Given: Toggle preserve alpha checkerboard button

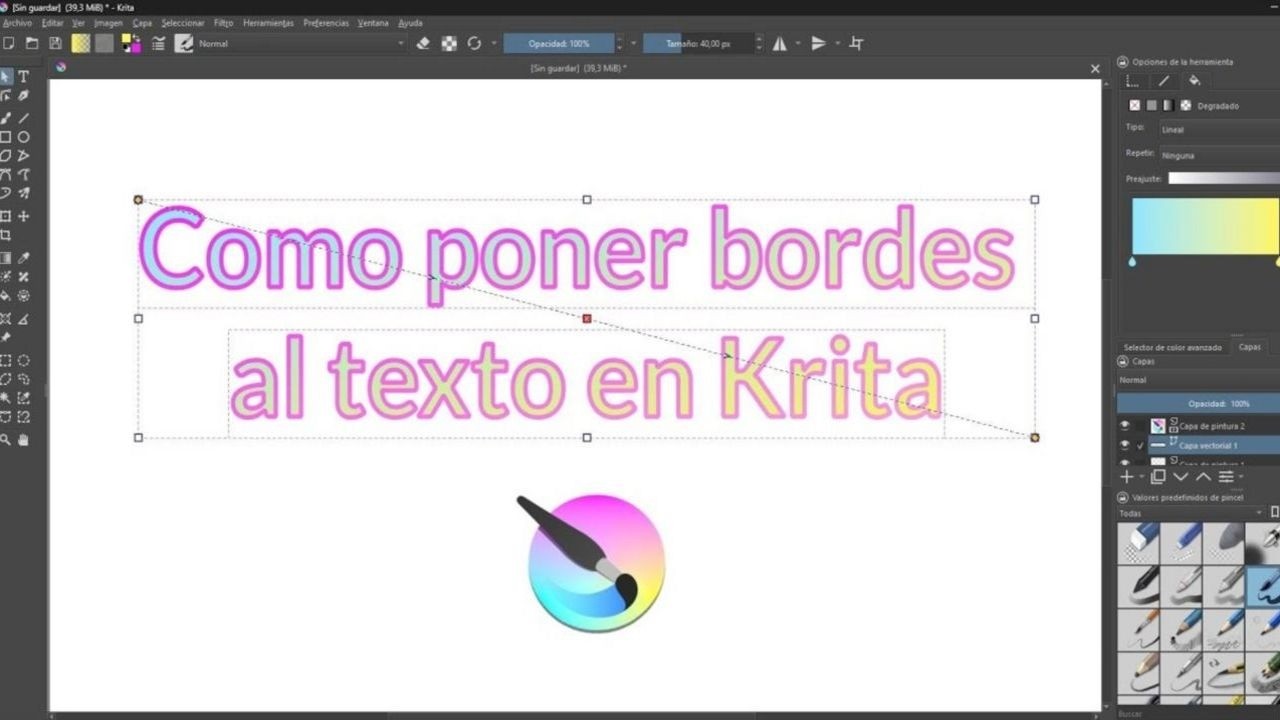Looking at the screenshot, I should [x=449, y=43].
